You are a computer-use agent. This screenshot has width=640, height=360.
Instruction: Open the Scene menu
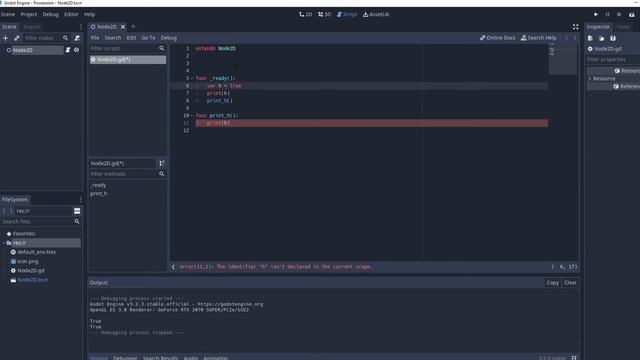pyautogui.click(x=8, y=14)
